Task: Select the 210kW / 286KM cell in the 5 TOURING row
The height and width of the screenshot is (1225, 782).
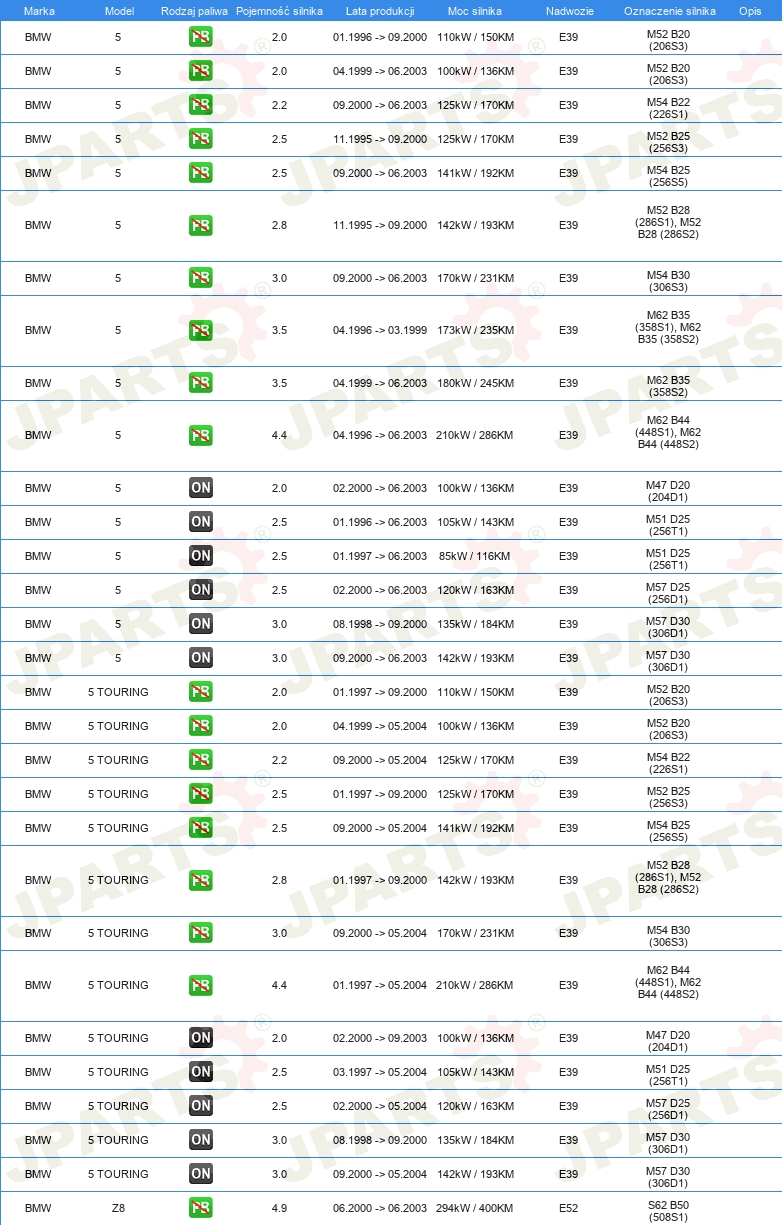Action: coord(475,985)
